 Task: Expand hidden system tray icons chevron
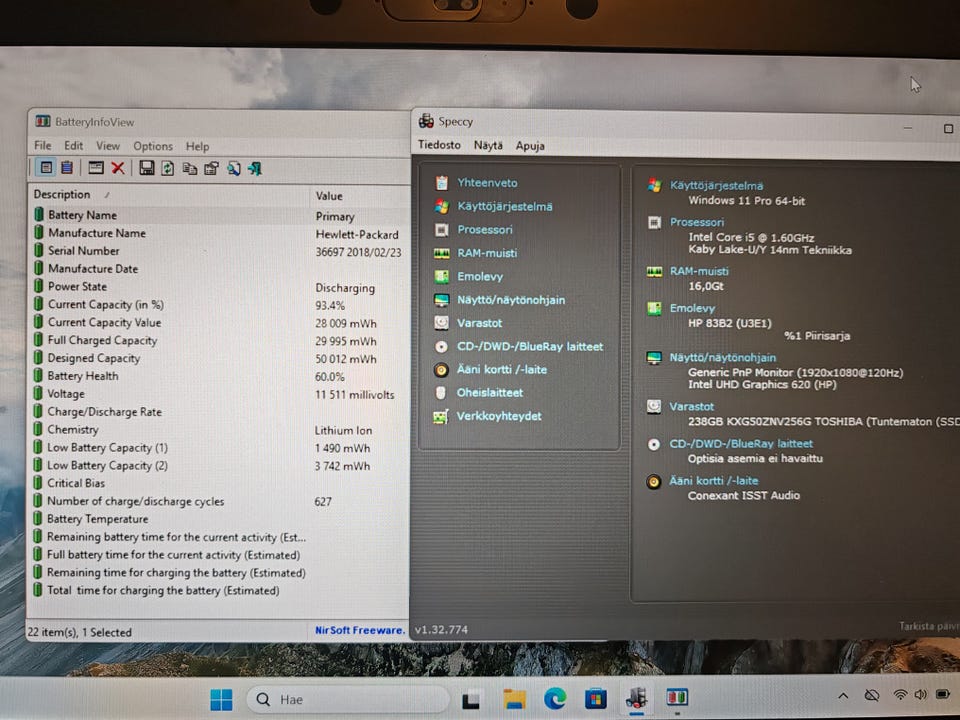pyautogui.click(x=843, y=696)
